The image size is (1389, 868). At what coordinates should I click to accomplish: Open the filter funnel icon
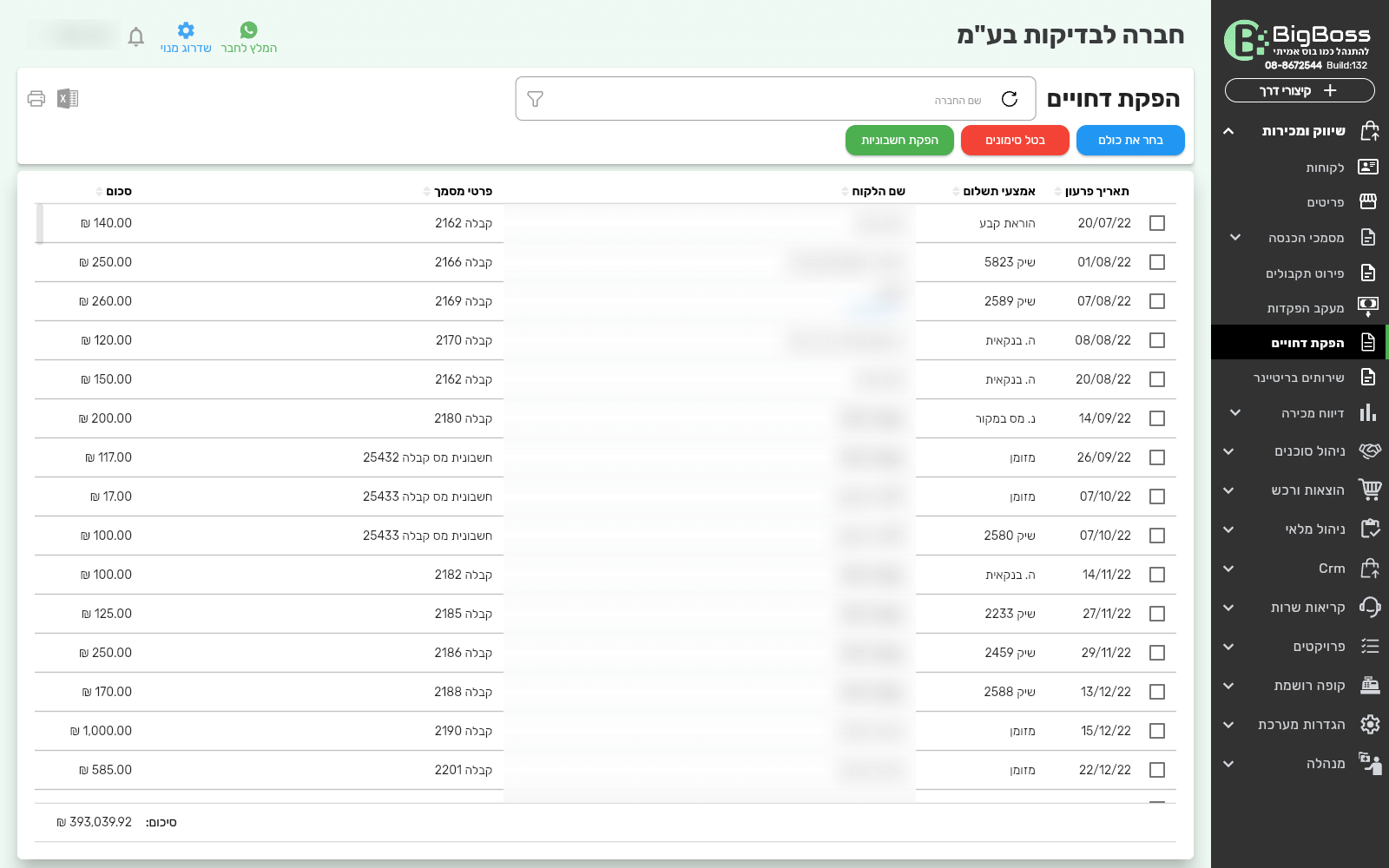tap(536, 99)
